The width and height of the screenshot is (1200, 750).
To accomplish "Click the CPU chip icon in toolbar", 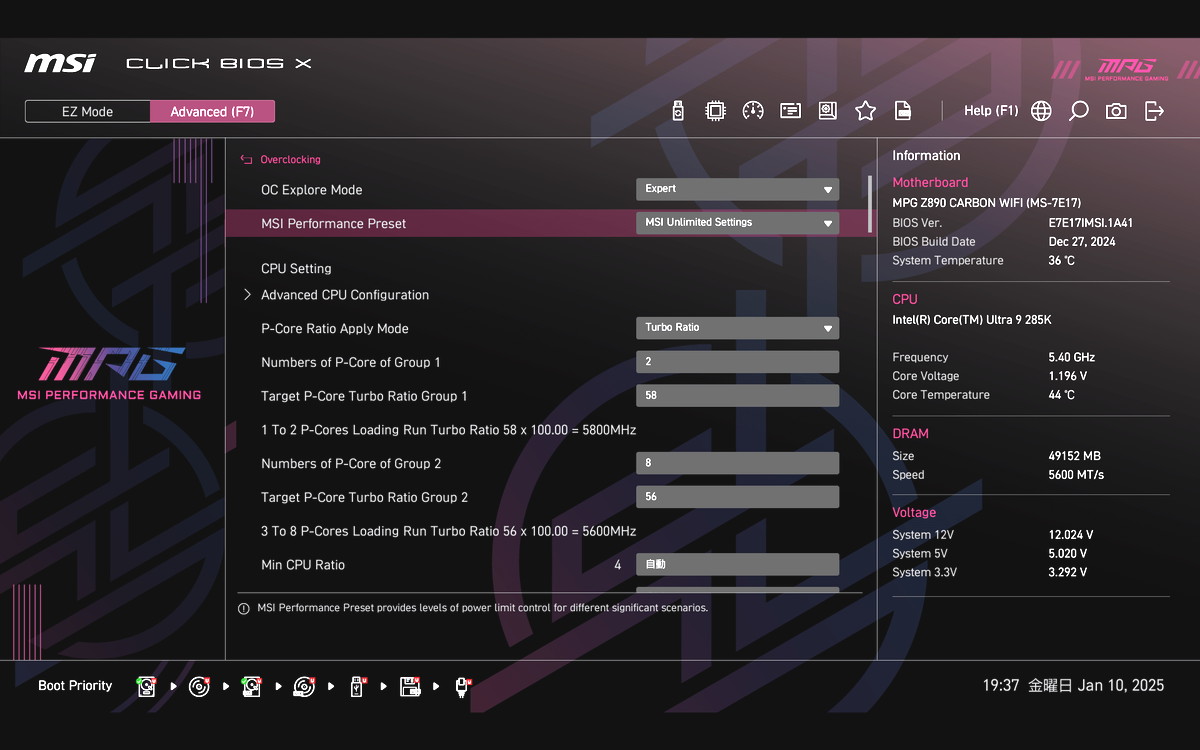I will (x=715, y=111).
